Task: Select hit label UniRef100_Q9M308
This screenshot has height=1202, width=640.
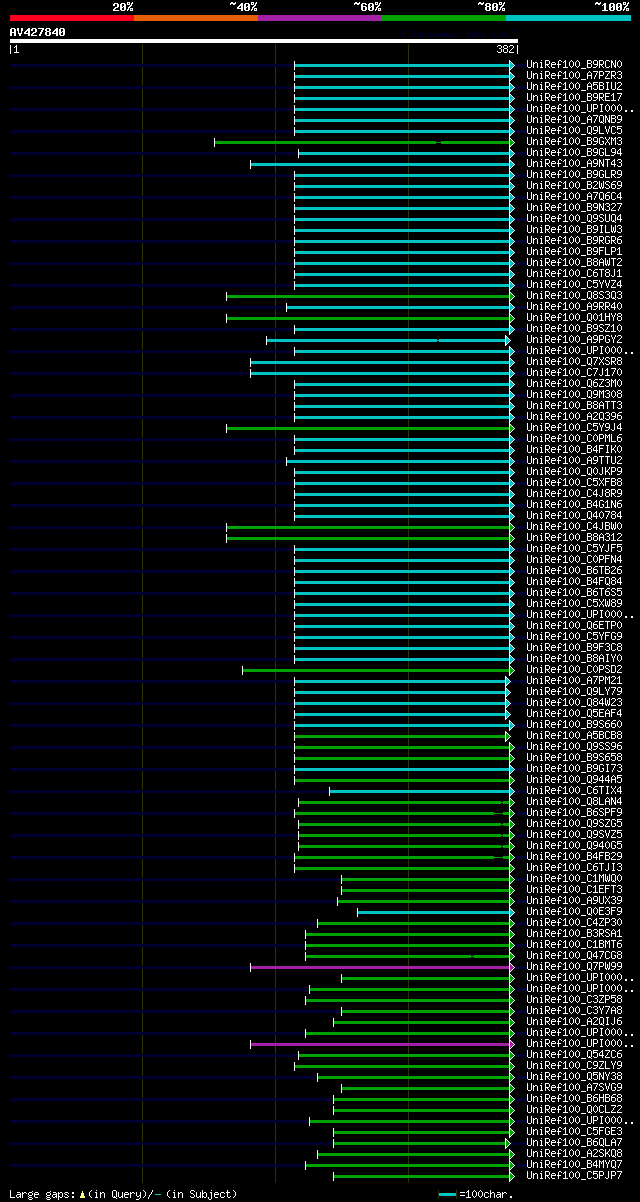Action: click(575, 395)
